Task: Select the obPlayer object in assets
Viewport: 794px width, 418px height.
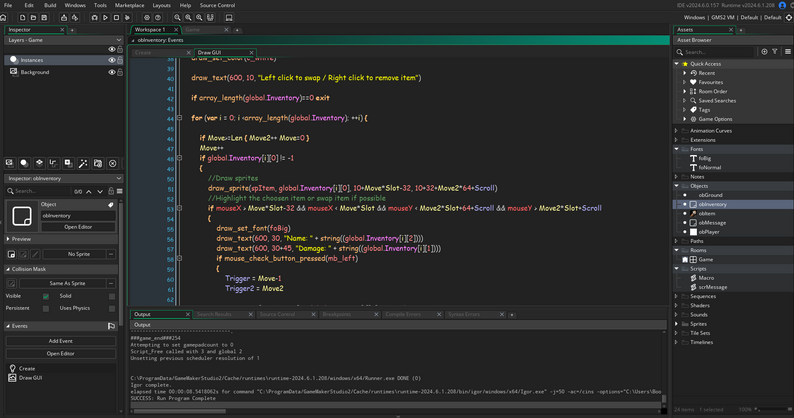Action: (x=708, y=232)
